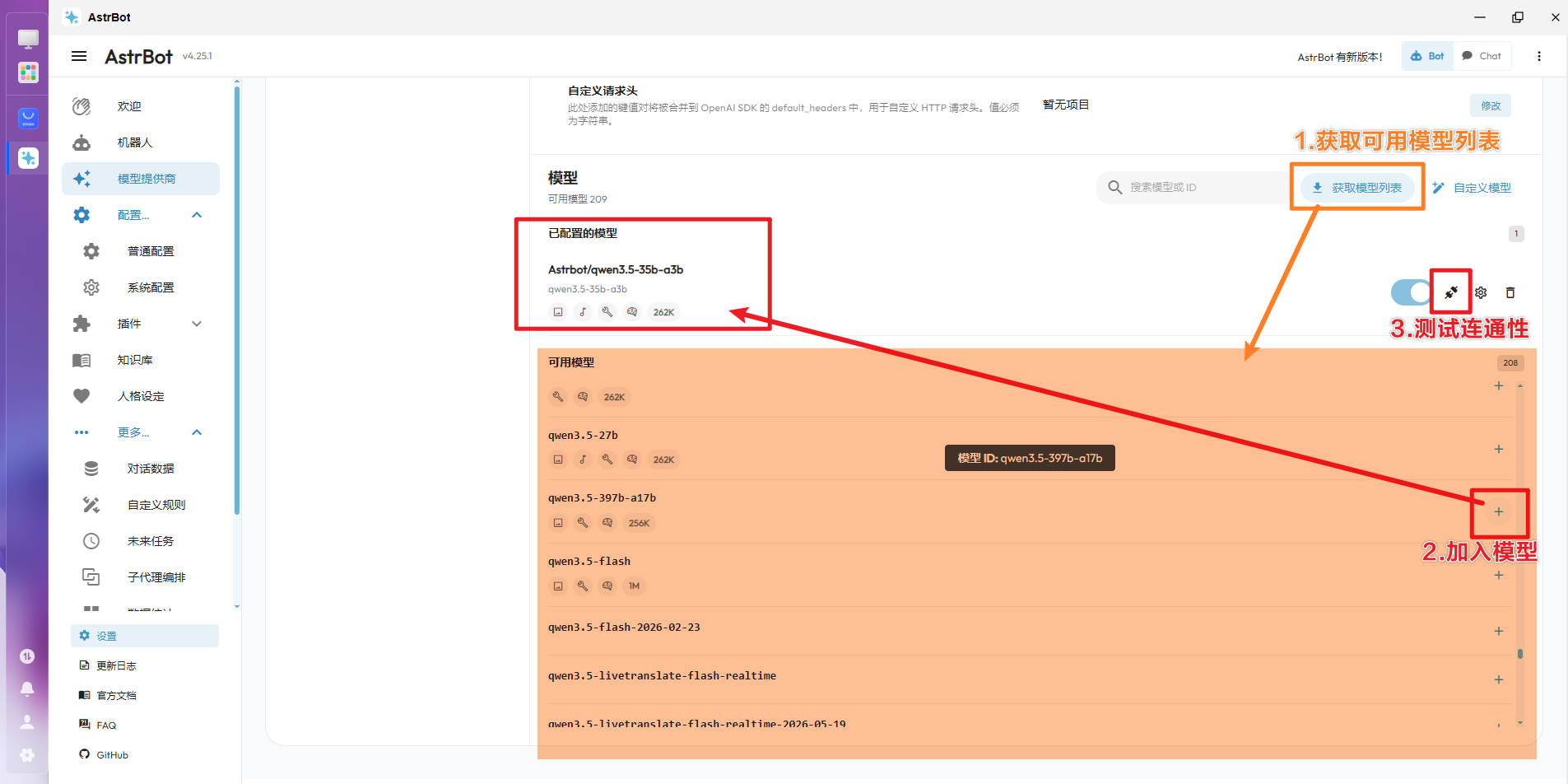Open the FAQ link

145,725
